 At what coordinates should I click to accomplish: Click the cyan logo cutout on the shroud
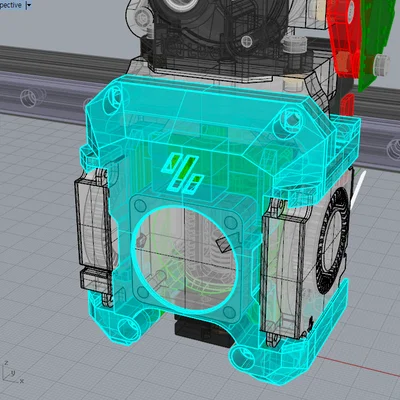[182, 172]
